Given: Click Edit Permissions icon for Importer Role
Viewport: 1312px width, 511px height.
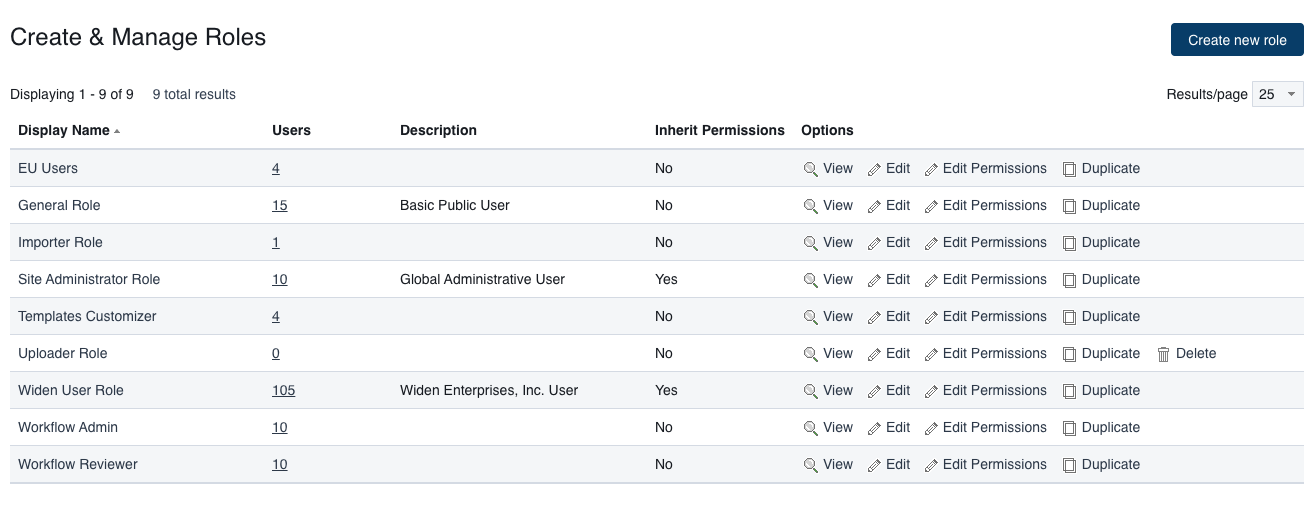Looking at the screenshot, I should coord(931,243).
